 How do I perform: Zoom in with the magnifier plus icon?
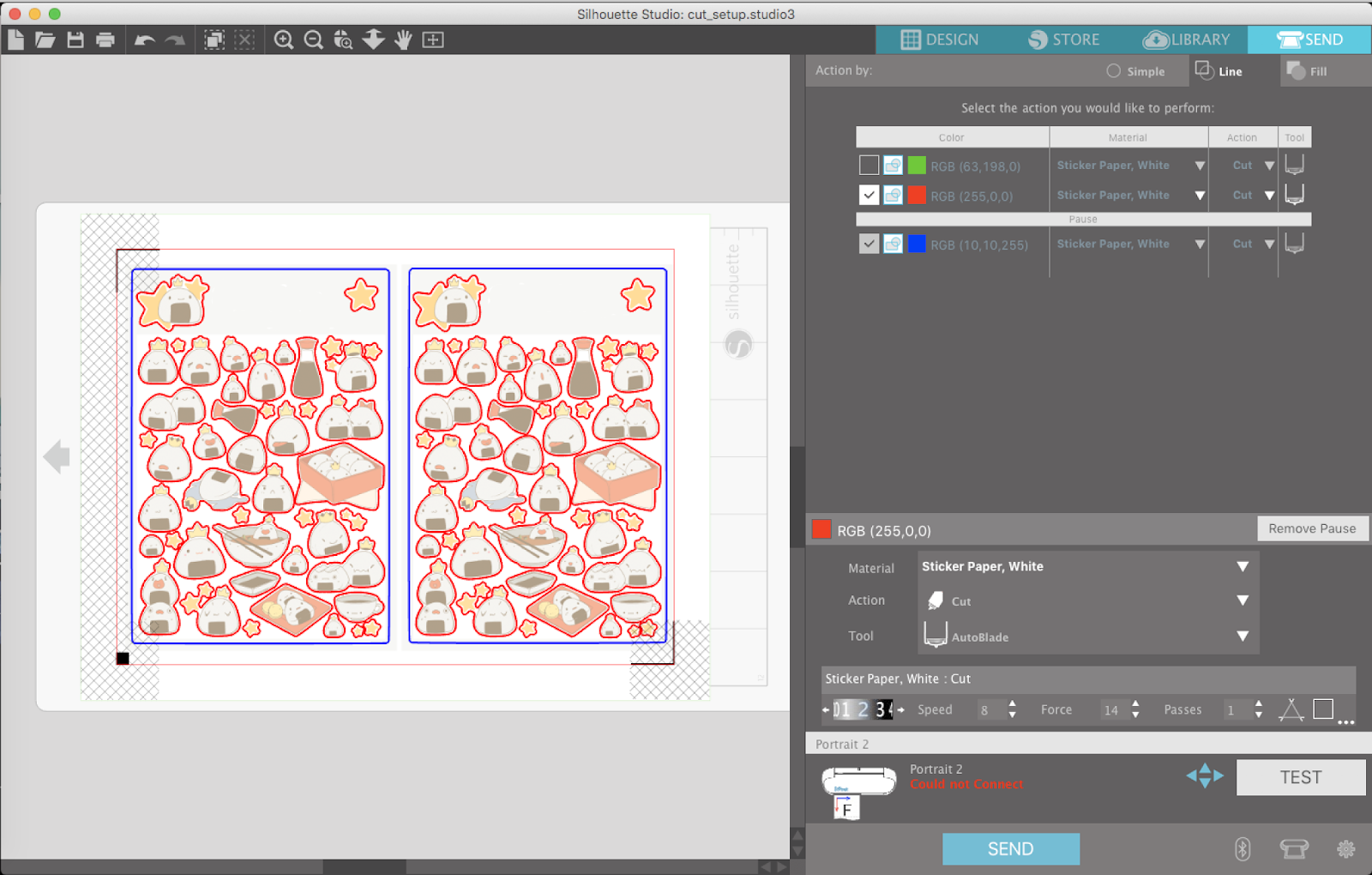tap(284, 39)
